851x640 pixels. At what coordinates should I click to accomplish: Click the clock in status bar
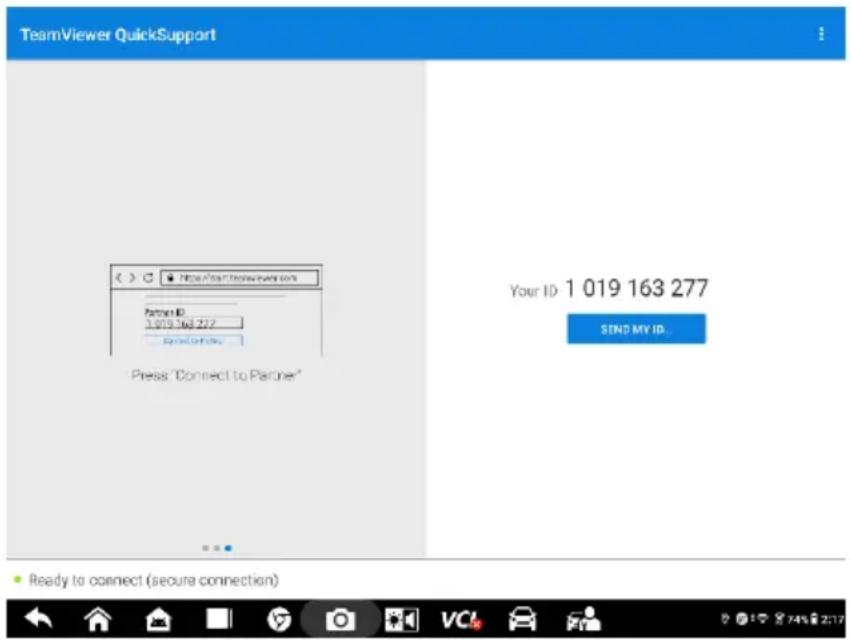tap(832, 619)
